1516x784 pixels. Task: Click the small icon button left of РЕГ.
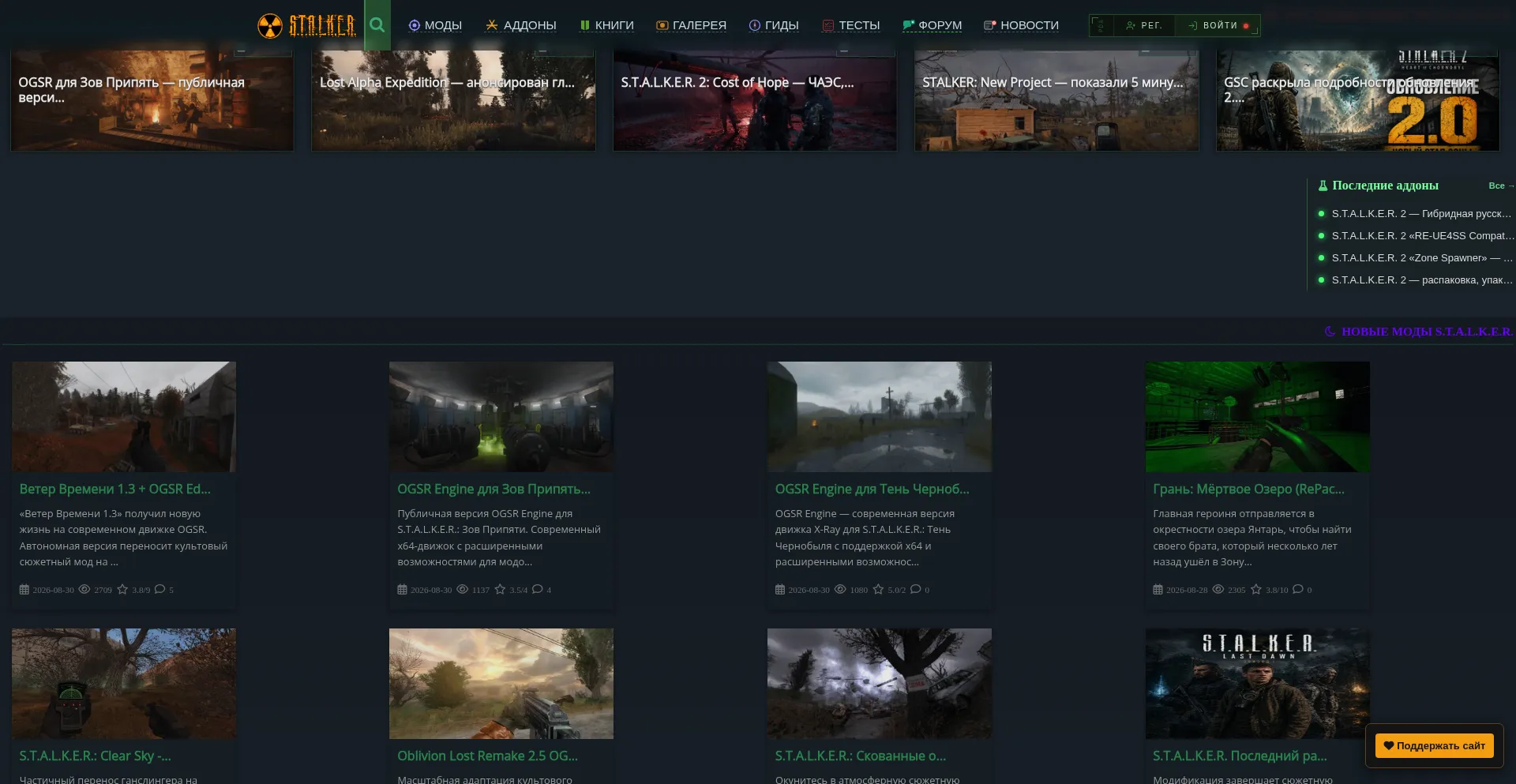click(1101, 25)
